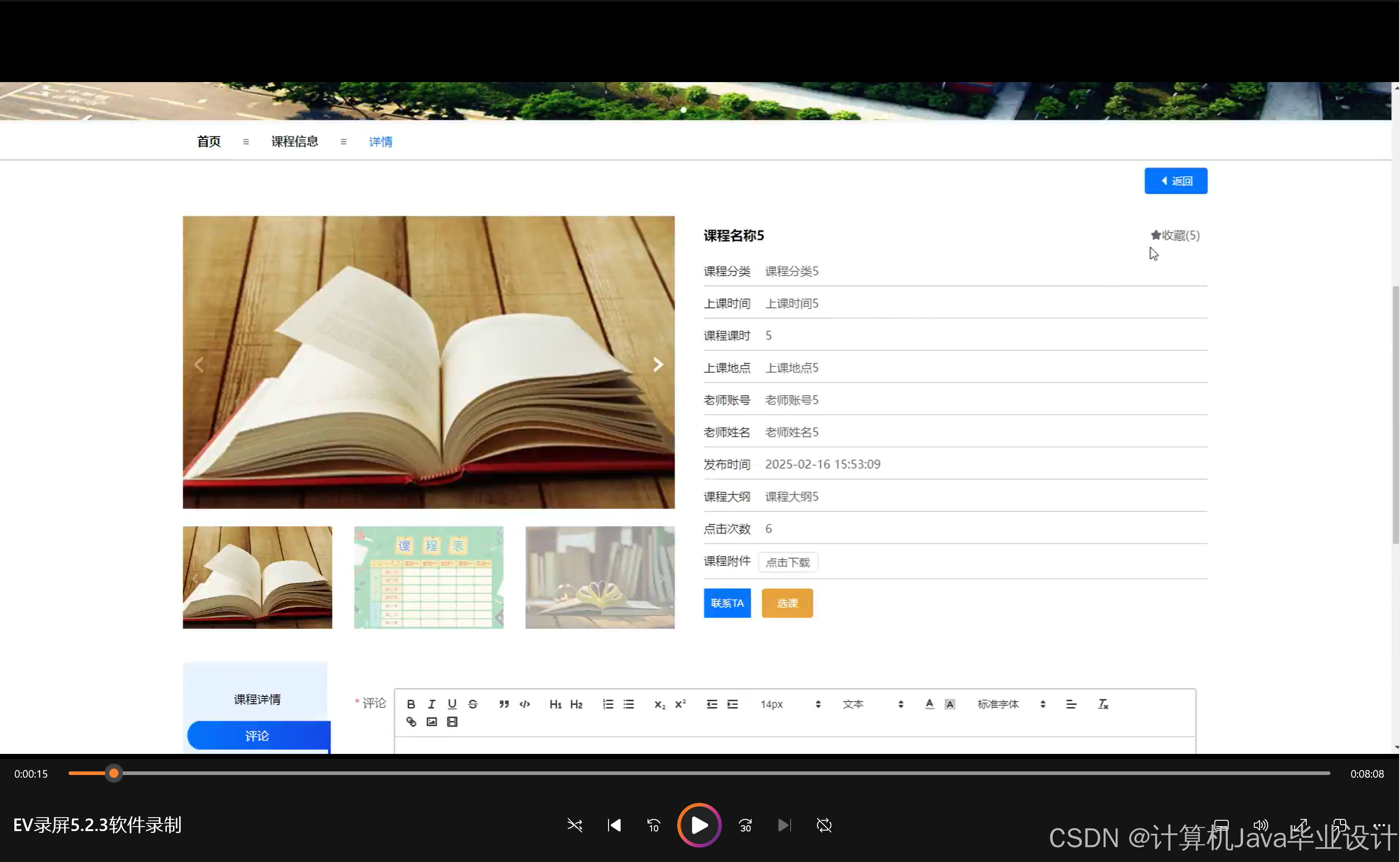Viewport: 1400px width, 862px height.
Task: Click the 收藏(5) favorite star
Action: (x=1175, y=235)
